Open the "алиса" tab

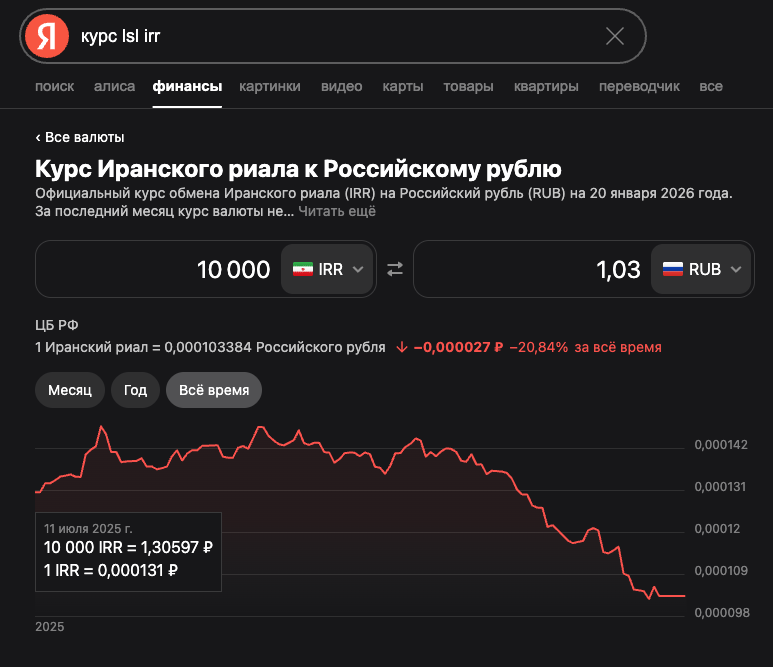(114, 86)
